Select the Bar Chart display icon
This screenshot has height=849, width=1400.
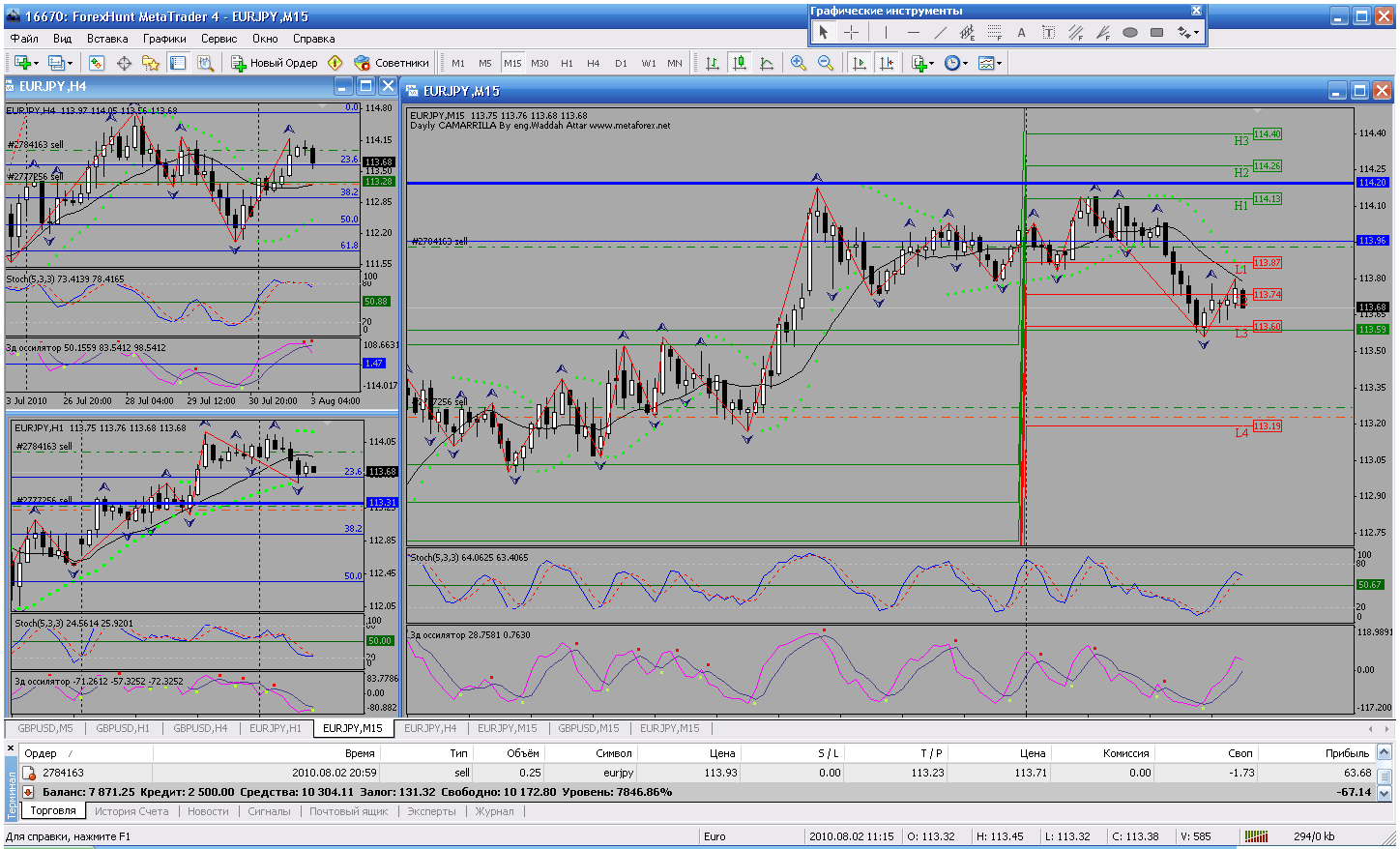click(x=713, y=63)
